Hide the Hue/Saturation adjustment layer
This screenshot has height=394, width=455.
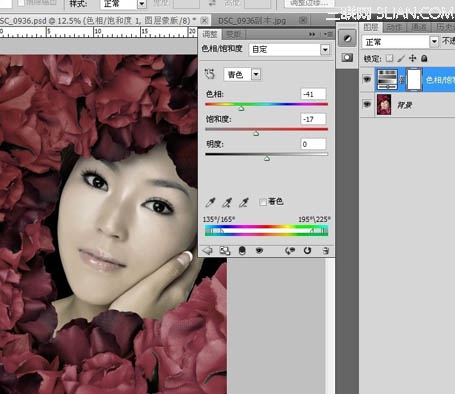click(367, 79)
